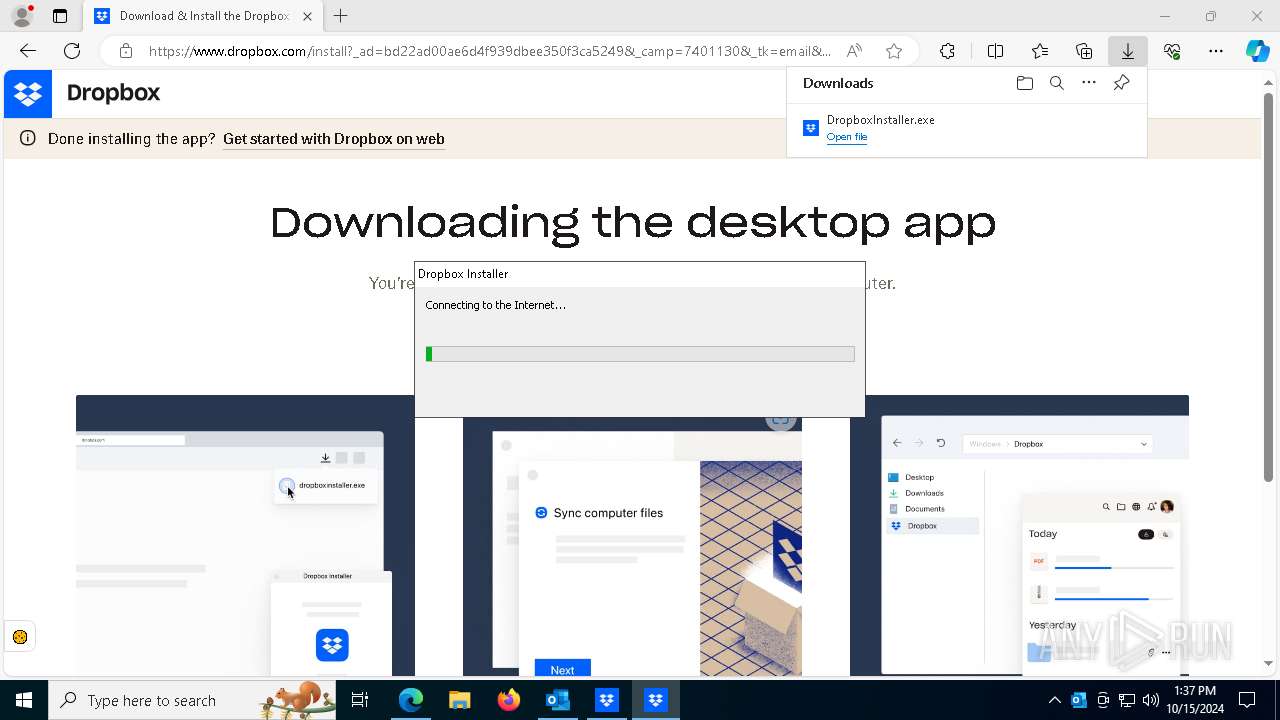Click the taskbar search box
Screen dimensions: 1280x720
193,700
